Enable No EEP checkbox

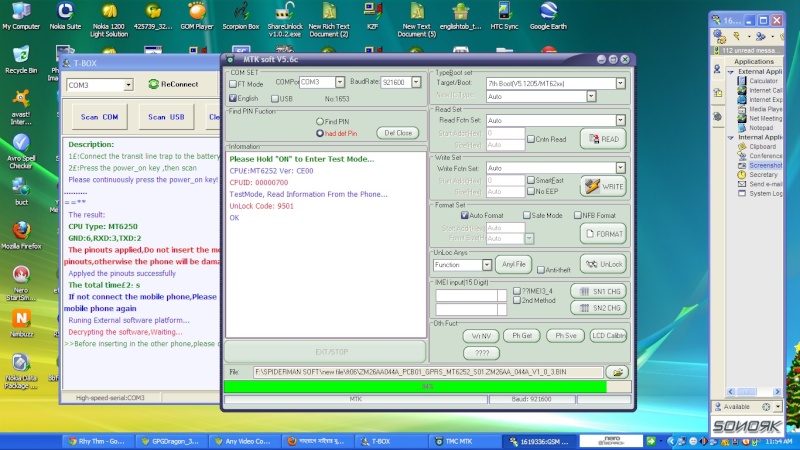(x=531, y=191)
